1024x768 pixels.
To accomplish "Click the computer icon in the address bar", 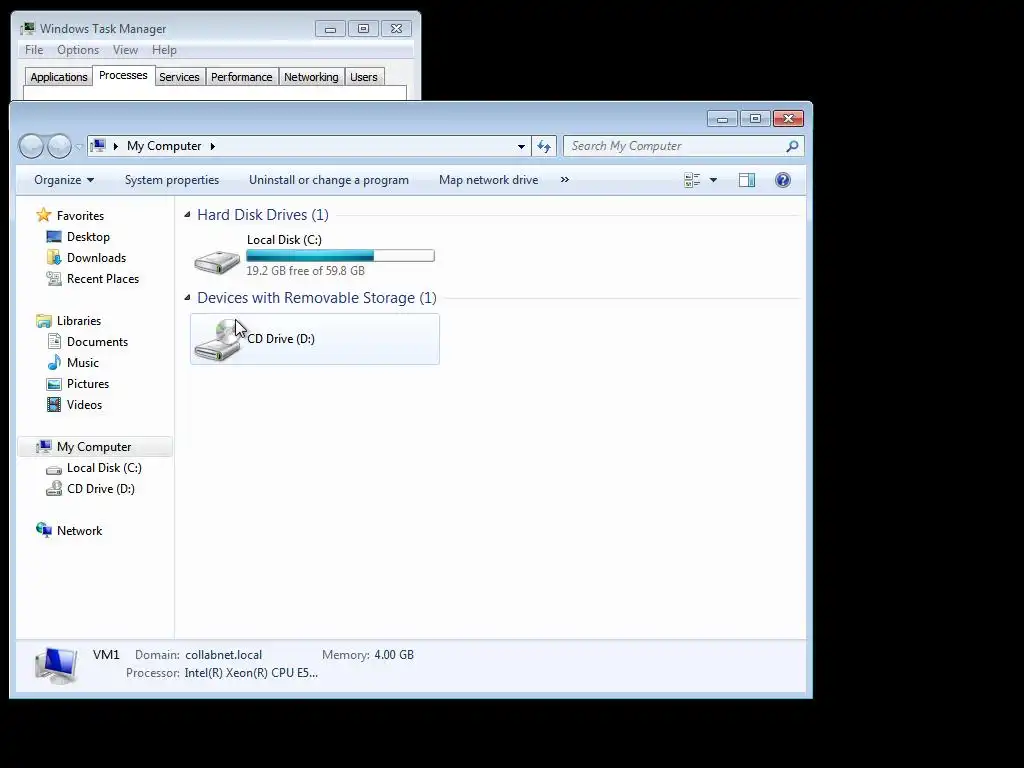I will click(x=98, y=146).
